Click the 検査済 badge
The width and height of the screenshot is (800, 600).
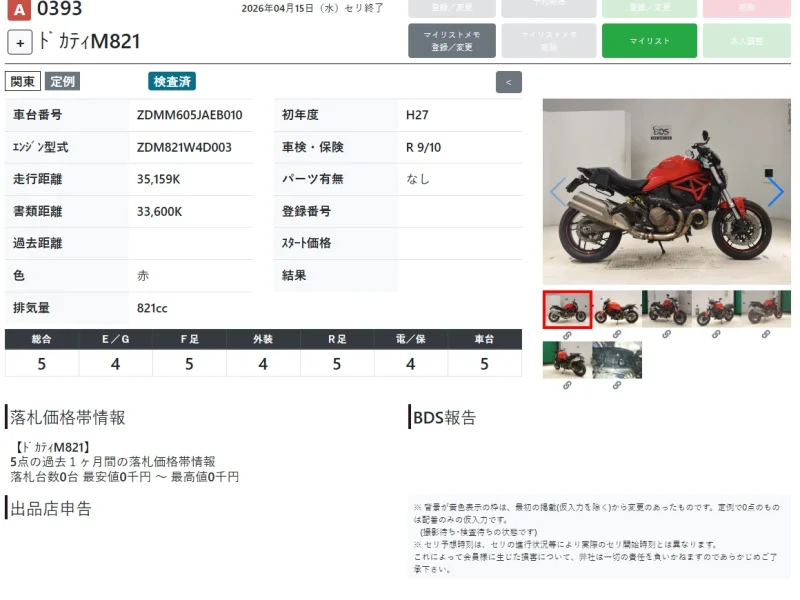tap(172, 82)
